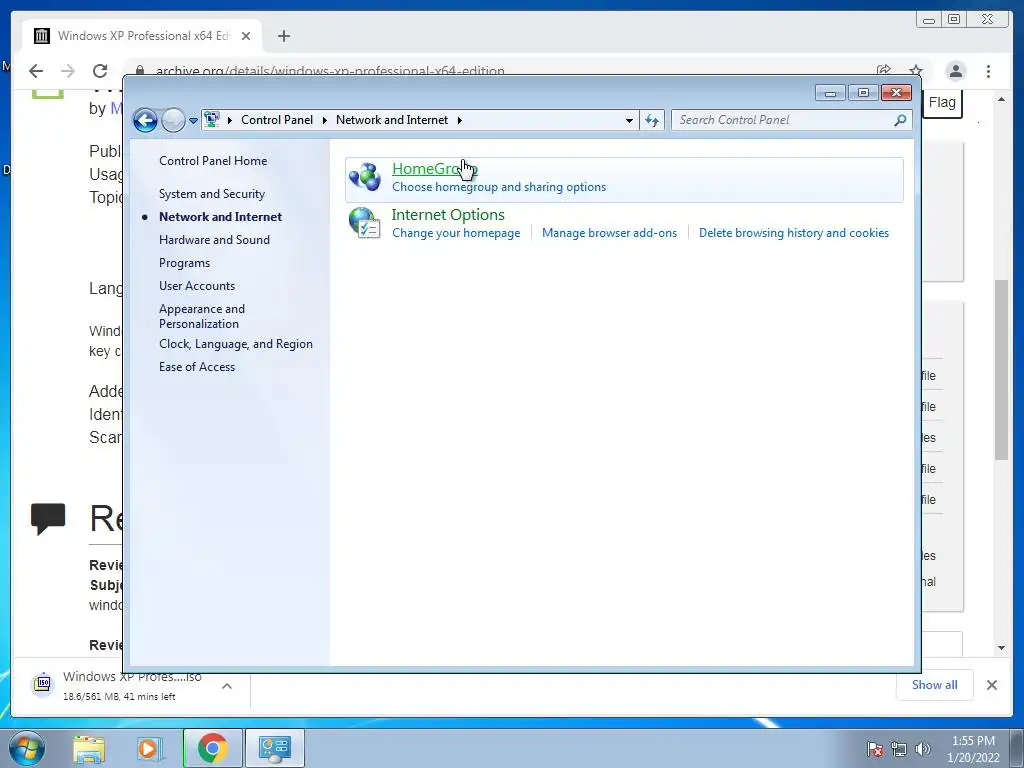This screenshot has height=768, width=1024.
Task: Open the HomeGroup globe icon
Action: point(364,177)
